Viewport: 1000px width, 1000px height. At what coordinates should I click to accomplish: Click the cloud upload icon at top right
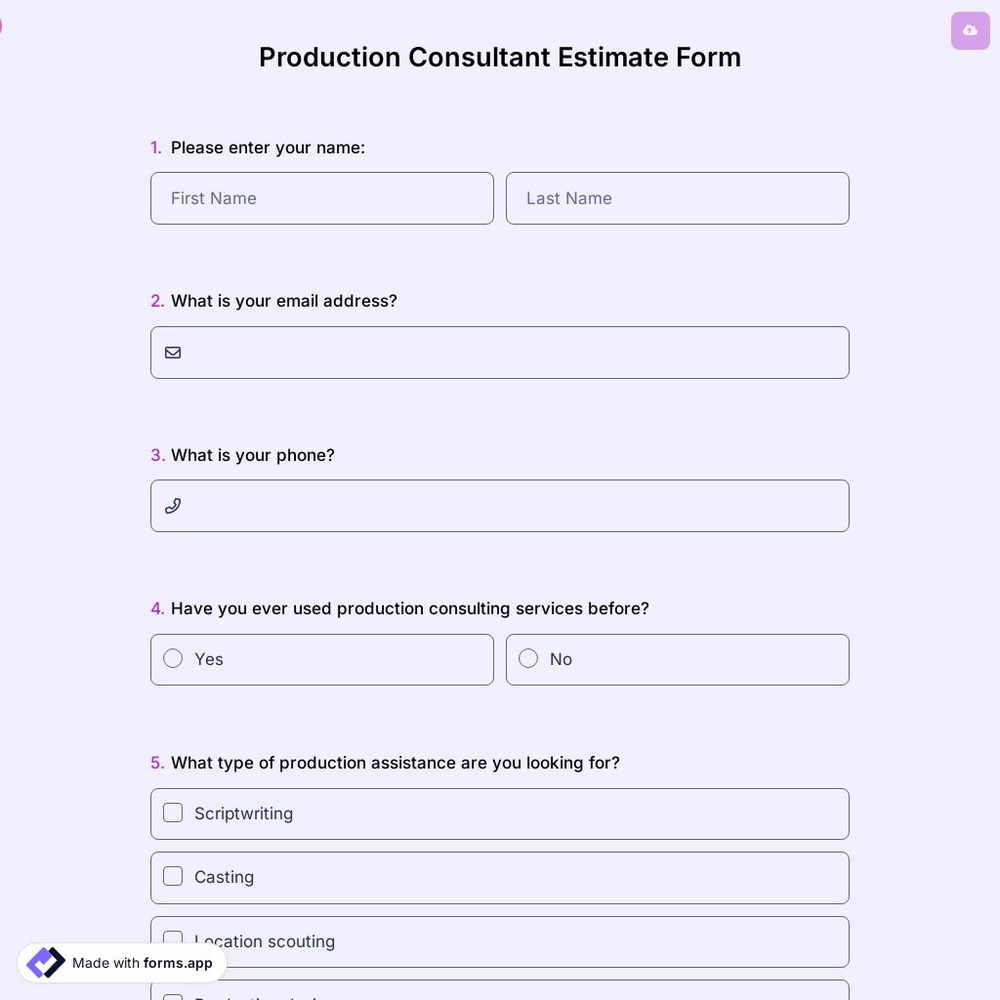[x=969, y=30]
